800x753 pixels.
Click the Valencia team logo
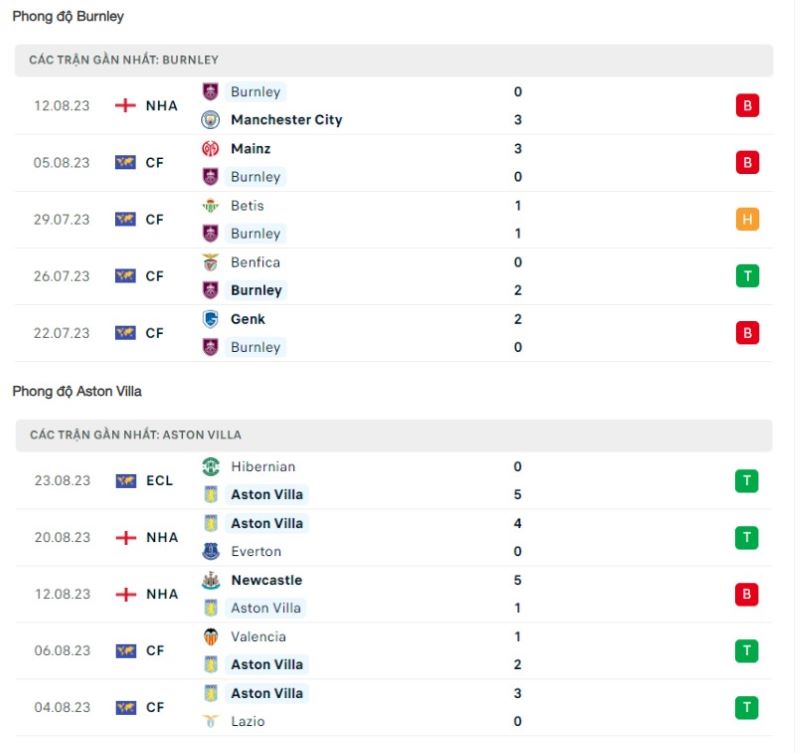(x=212, y=637)
